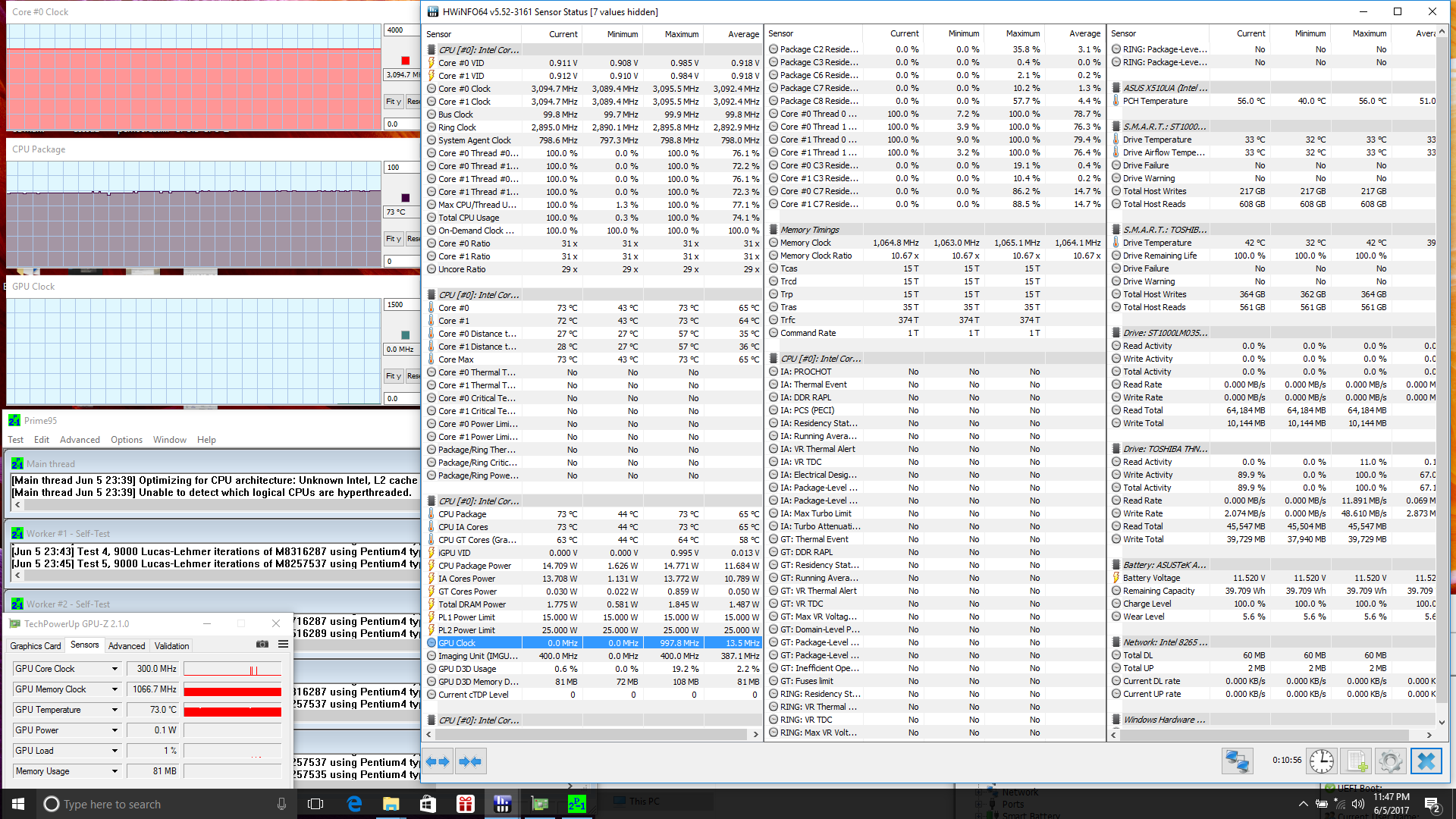Image resolution: width=1456 pixels, height=819 pixels.
Task: Click GPU-Z screenshot camera icon
Action: tap(262, 645)
